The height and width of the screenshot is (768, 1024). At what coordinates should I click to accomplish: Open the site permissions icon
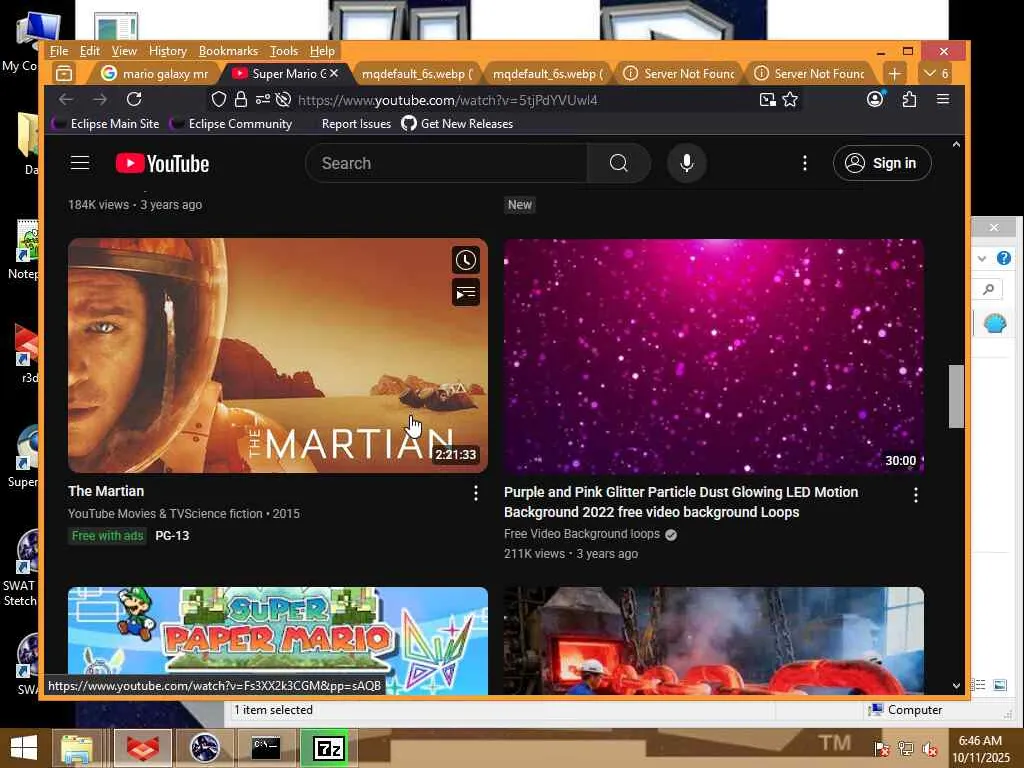[263, 99]
